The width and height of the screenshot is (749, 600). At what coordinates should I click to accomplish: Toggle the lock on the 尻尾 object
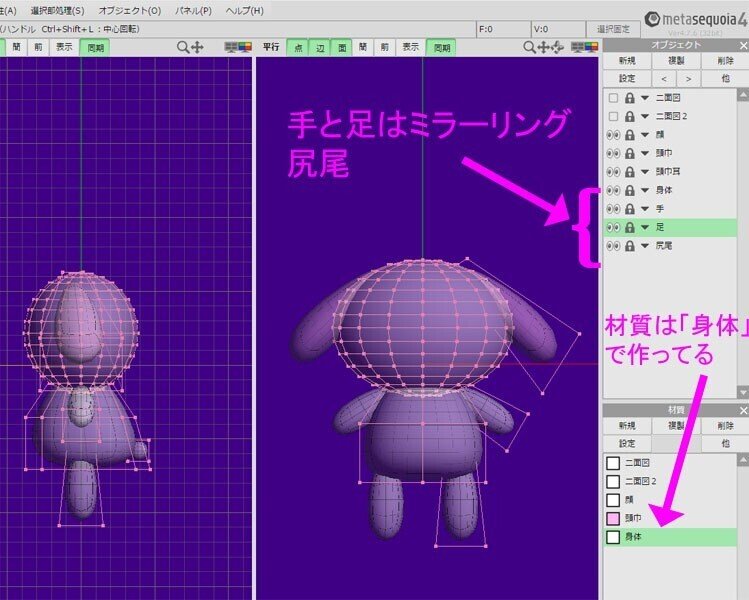[630, 246]
